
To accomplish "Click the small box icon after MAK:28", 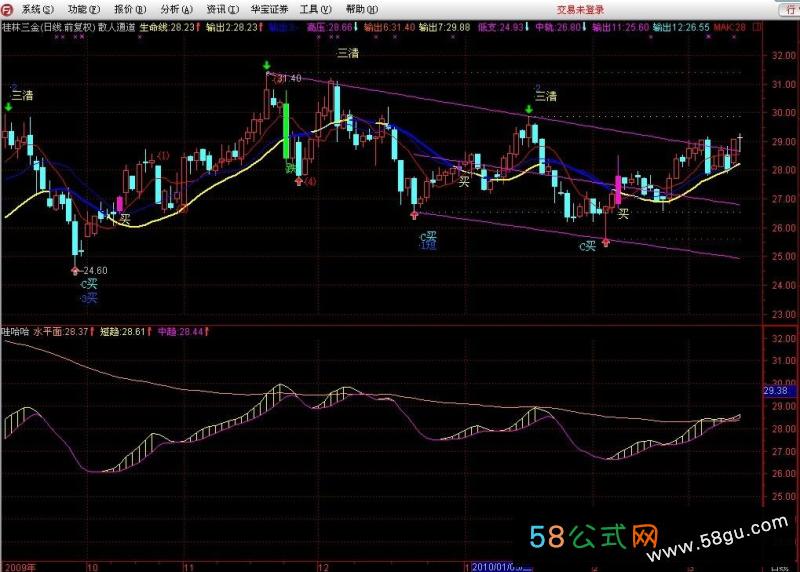I will click(x=758, y=27).
